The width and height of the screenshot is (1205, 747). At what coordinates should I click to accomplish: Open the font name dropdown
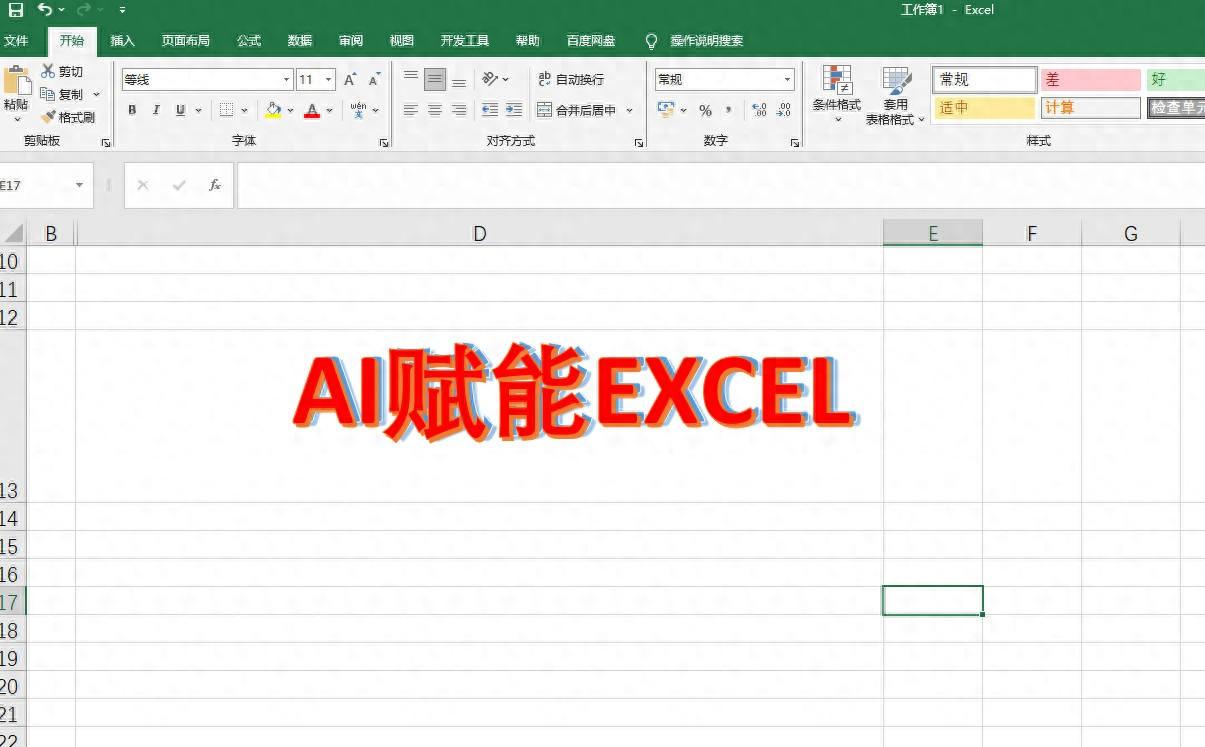tap(286, 79)
